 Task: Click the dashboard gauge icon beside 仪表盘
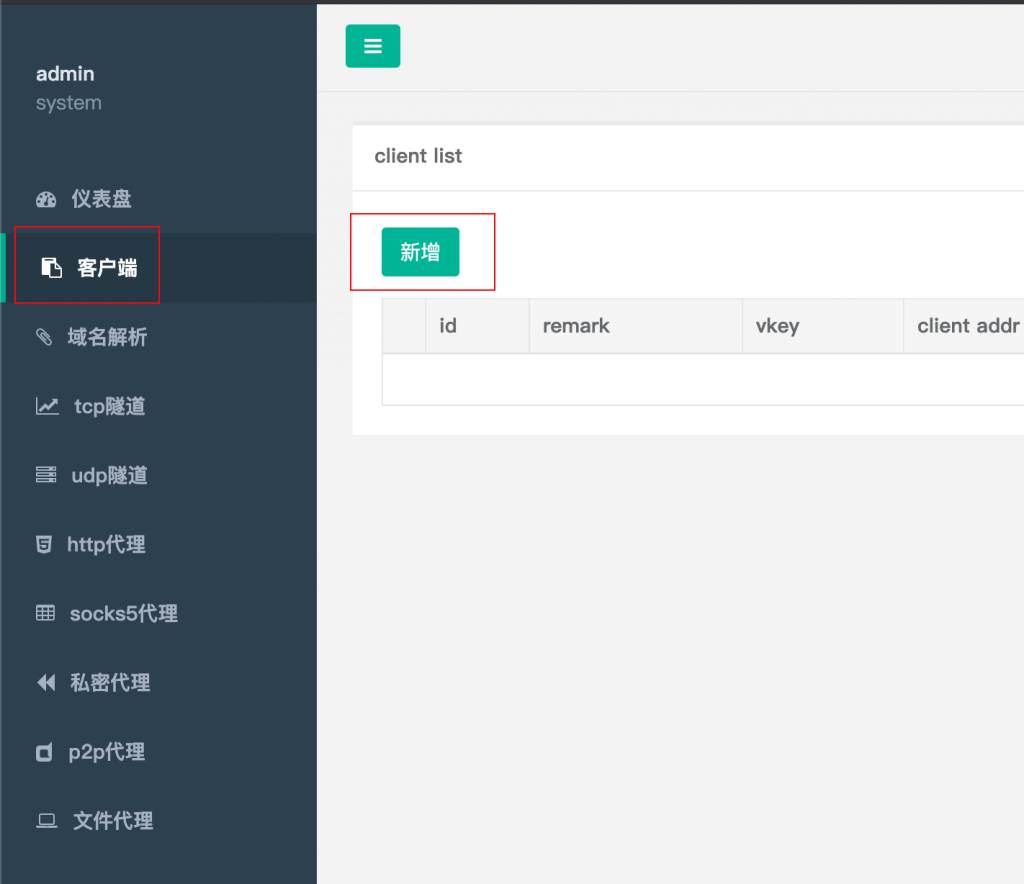coord(46,199)
